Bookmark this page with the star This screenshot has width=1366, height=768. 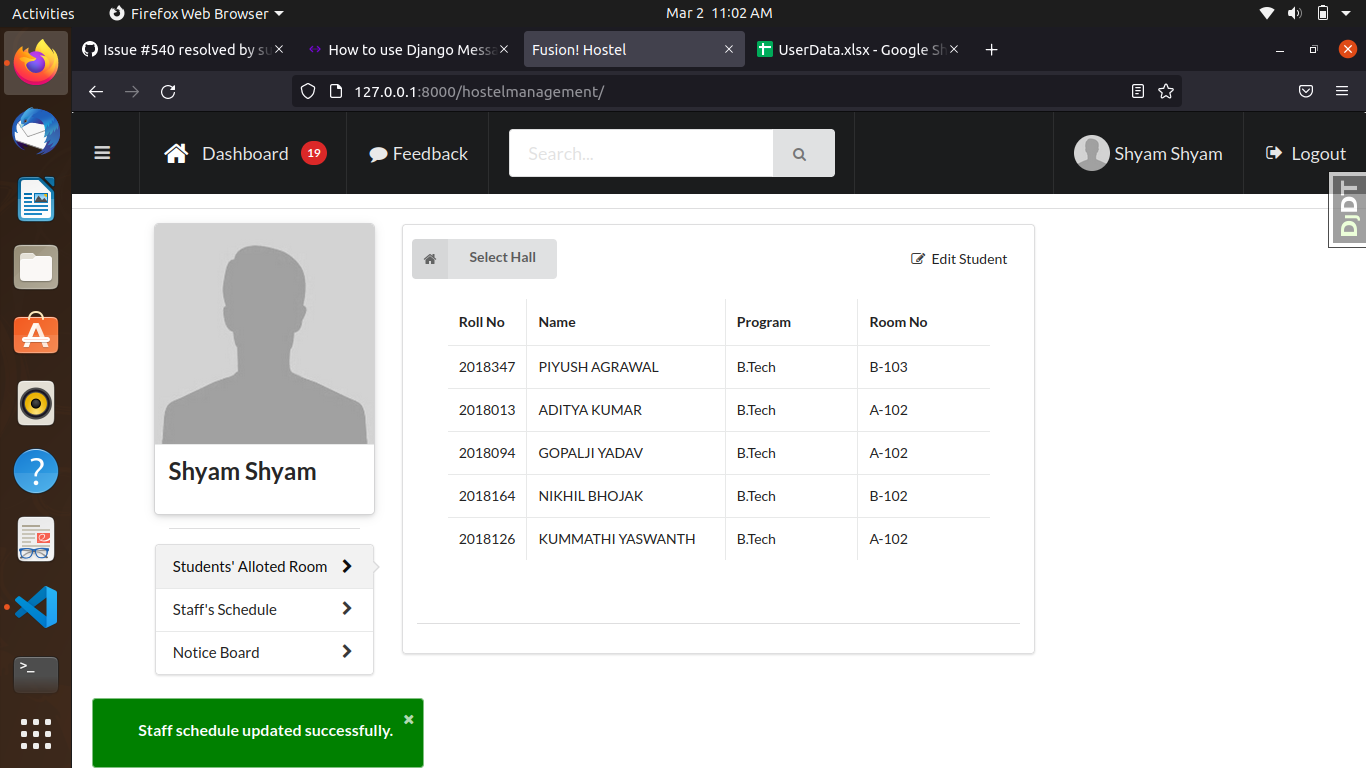tap(1165, 91)
